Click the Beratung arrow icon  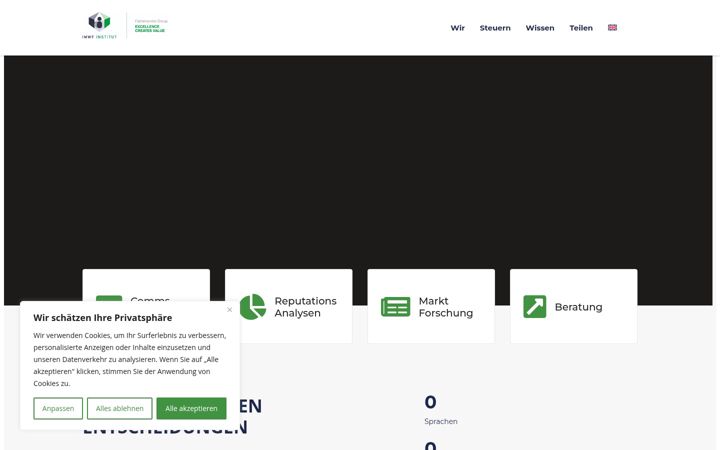click(535, 307)
